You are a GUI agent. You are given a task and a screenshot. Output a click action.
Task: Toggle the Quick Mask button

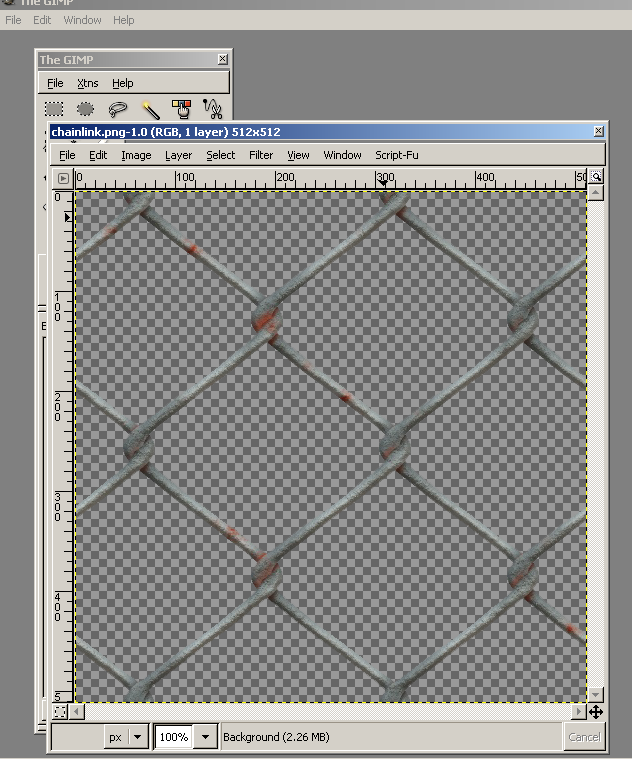[60, 712]
